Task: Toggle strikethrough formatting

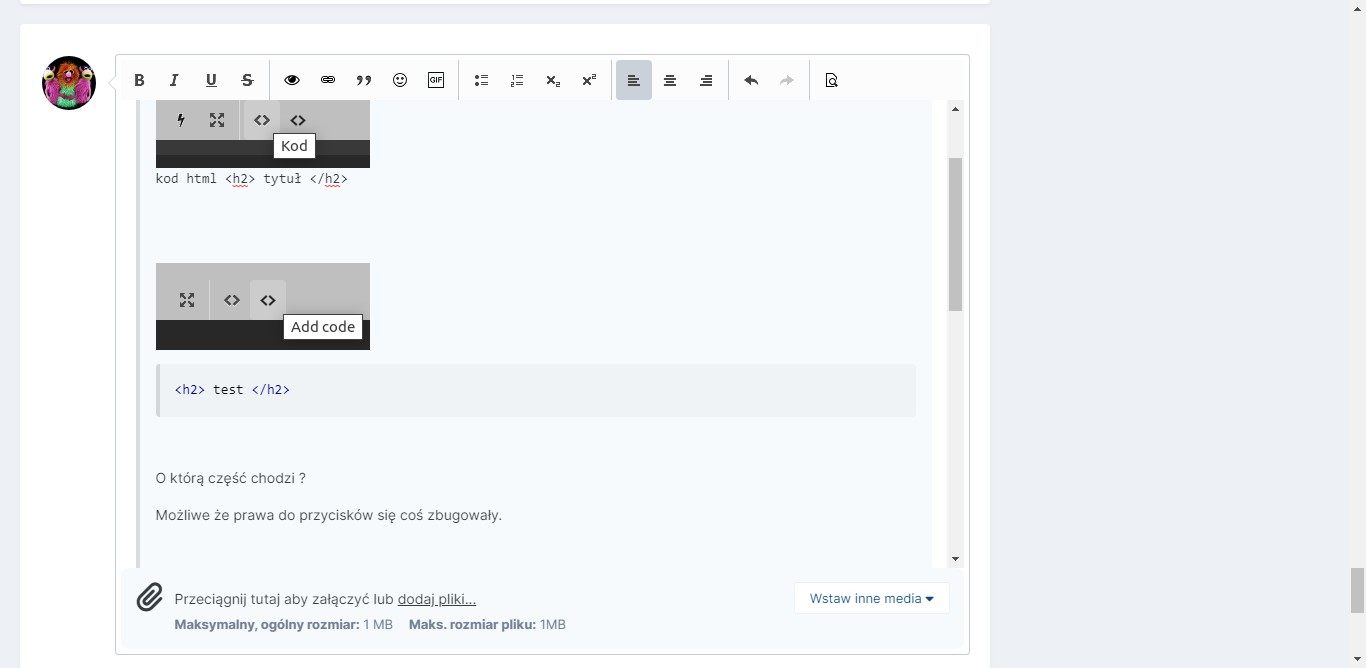Action: tap(247, 80)
